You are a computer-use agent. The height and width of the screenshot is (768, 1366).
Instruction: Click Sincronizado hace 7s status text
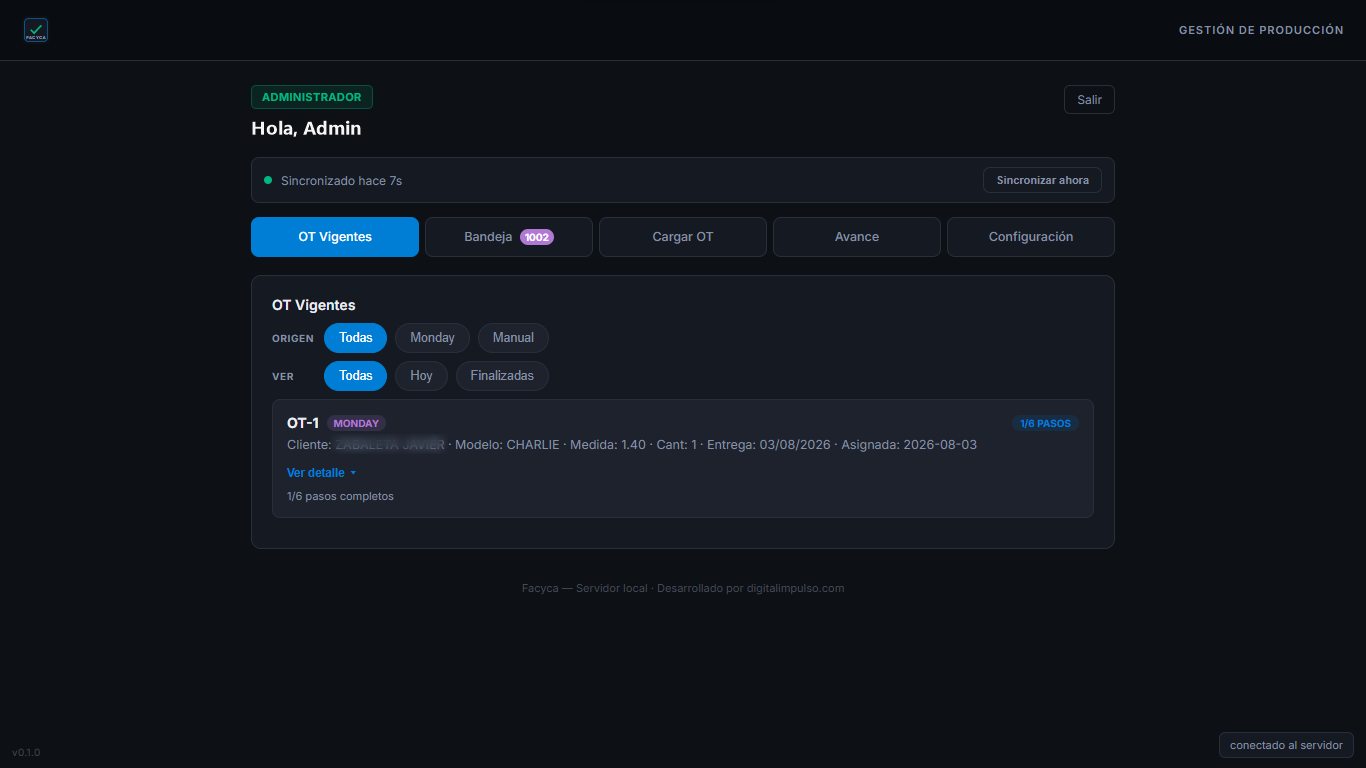click(x=341, y=181)
